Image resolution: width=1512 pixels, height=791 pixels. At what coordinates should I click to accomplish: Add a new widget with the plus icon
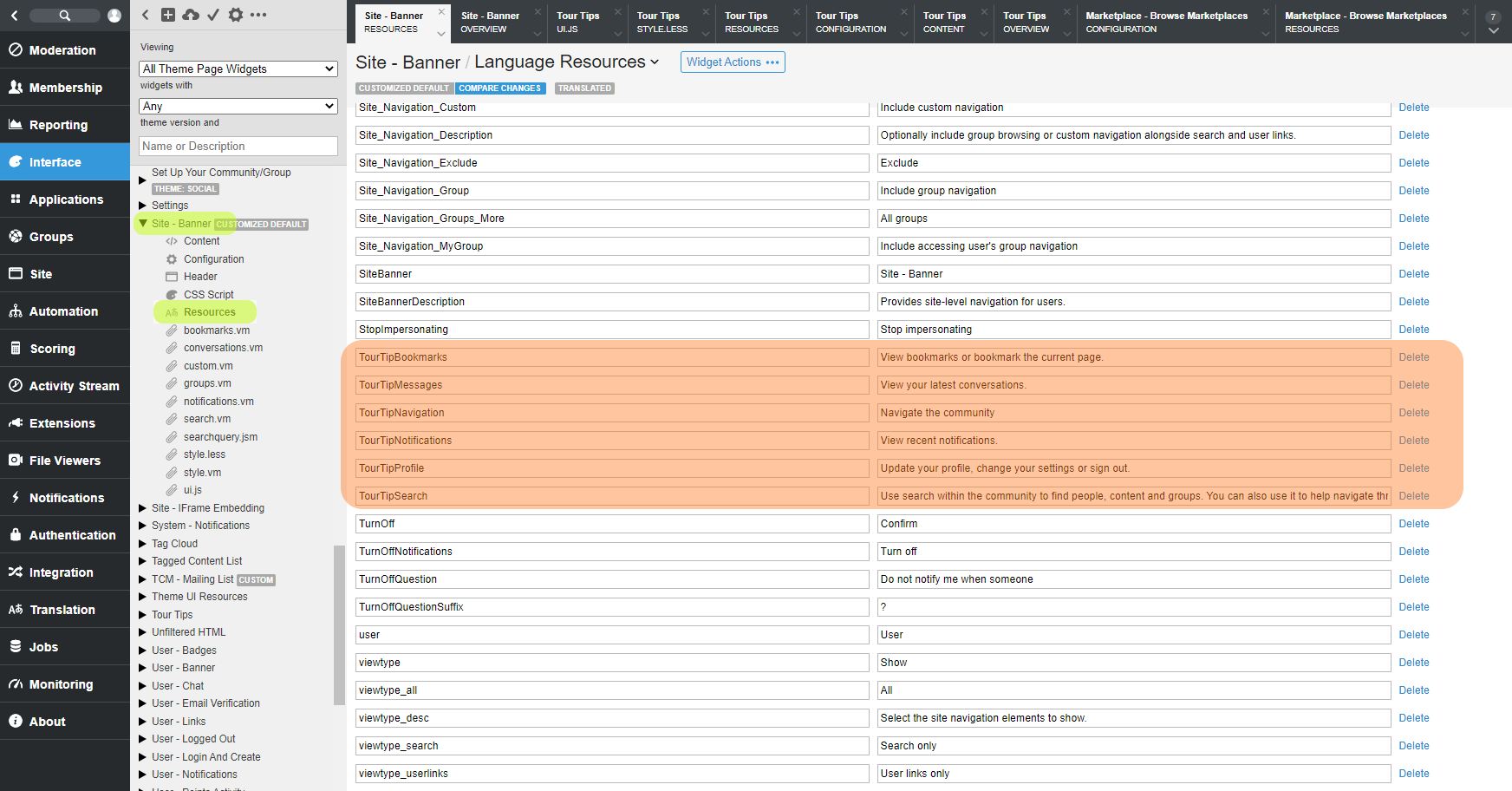pos(168,15)
